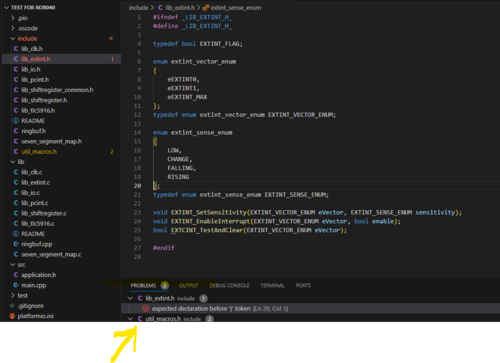The image size is (500, 363).
Task: Open seven_segment_map.c file
Action: 51,255
